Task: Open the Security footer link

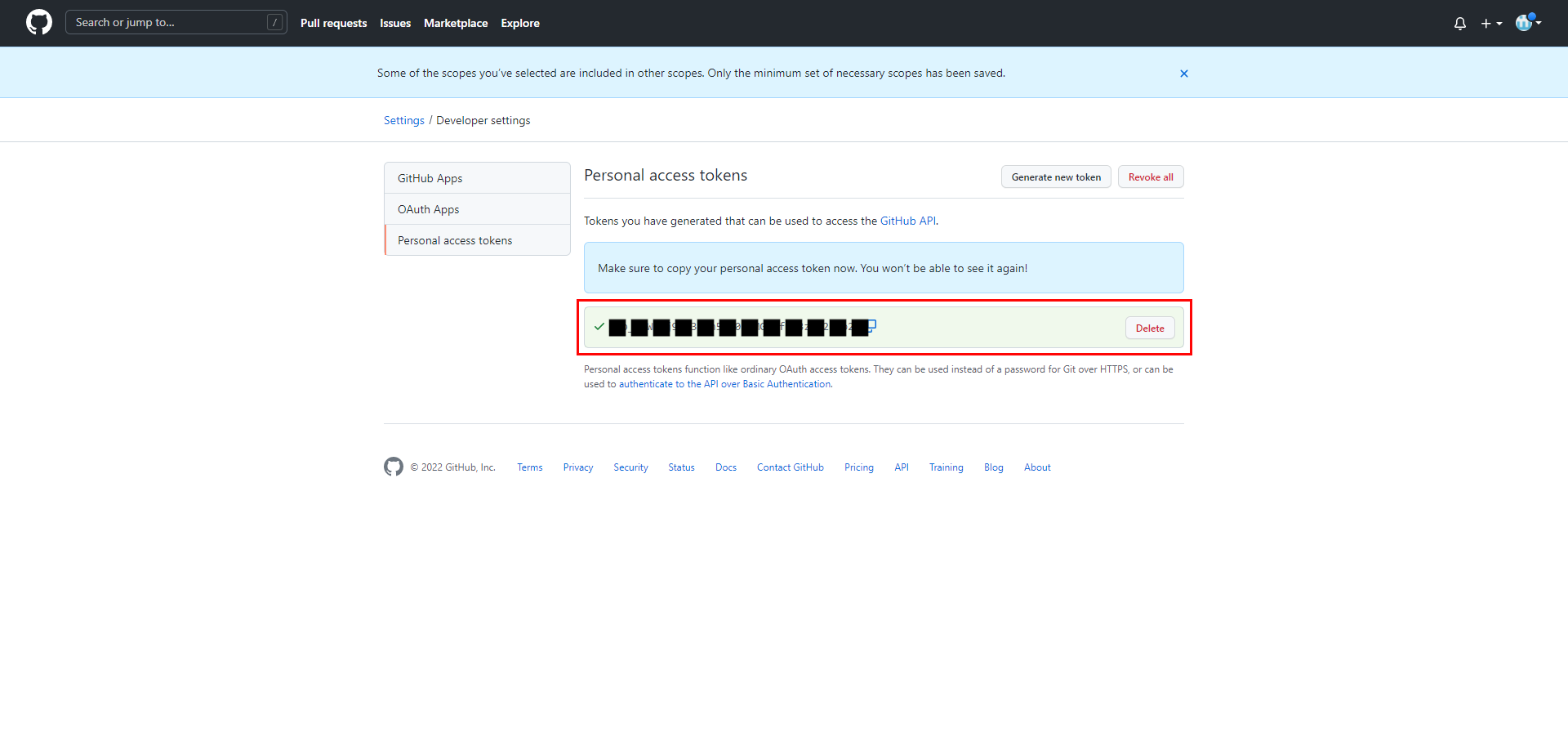Action: coord(631,467)
